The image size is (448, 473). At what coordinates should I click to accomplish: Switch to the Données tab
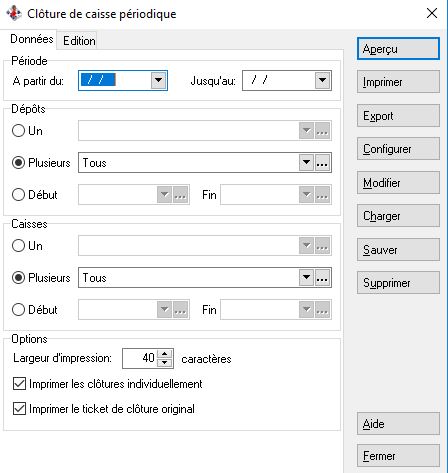(x=32, y=39)
